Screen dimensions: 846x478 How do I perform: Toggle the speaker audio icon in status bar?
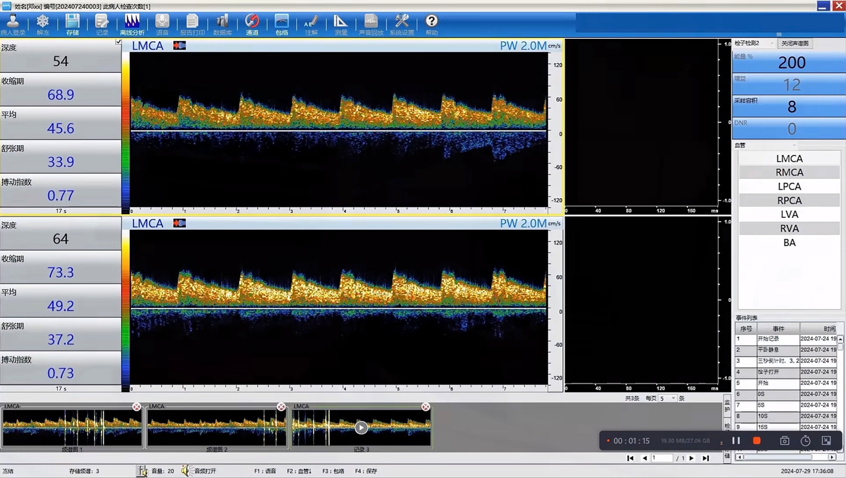[186, 471]
